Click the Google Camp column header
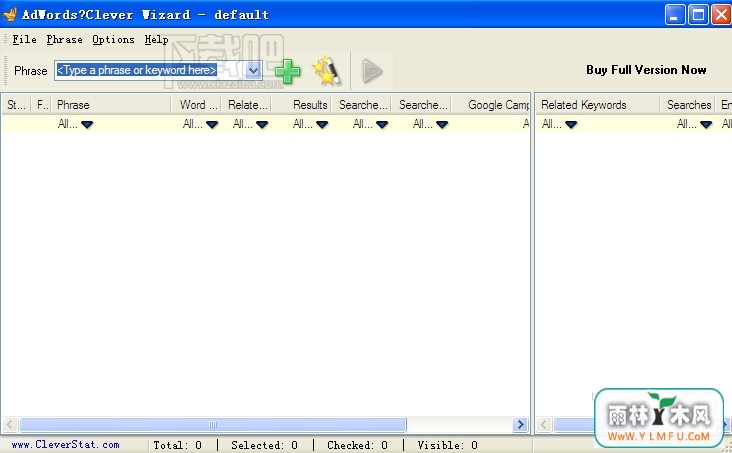732x453 pixels. click(x=491, y=105)
